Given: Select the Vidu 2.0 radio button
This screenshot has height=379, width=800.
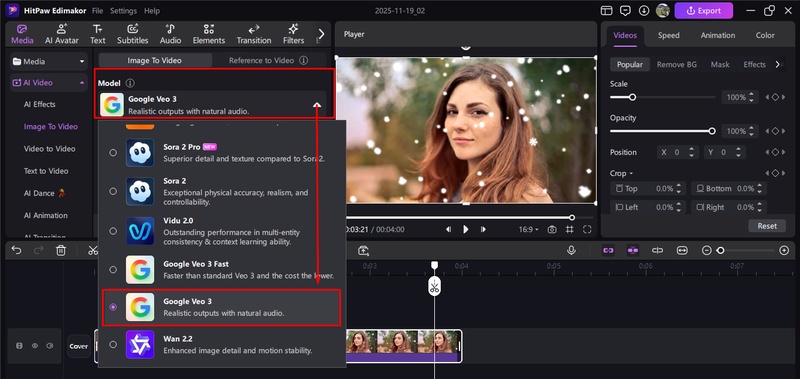Looking at the screenshot, I should pyautogui.click(x=113, y=231).
